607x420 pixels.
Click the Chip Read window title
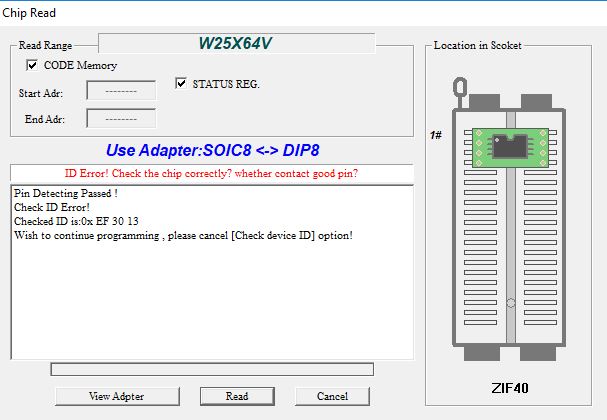click(x=29, y=13)
